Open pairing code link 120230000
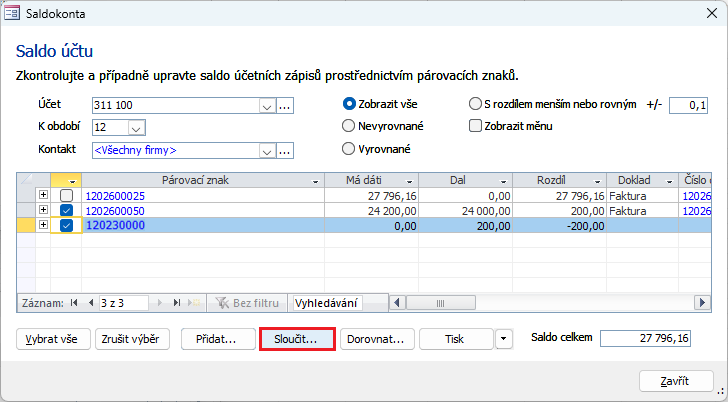Image resolution: width=728 pixels, height=402 pixels. coord(116,225)
